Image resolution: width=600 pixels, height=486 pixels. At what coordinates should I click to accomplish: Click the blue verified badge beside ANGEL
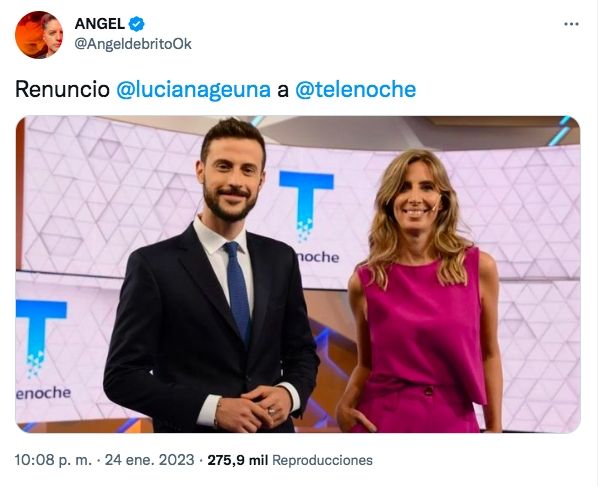point(137,24)
